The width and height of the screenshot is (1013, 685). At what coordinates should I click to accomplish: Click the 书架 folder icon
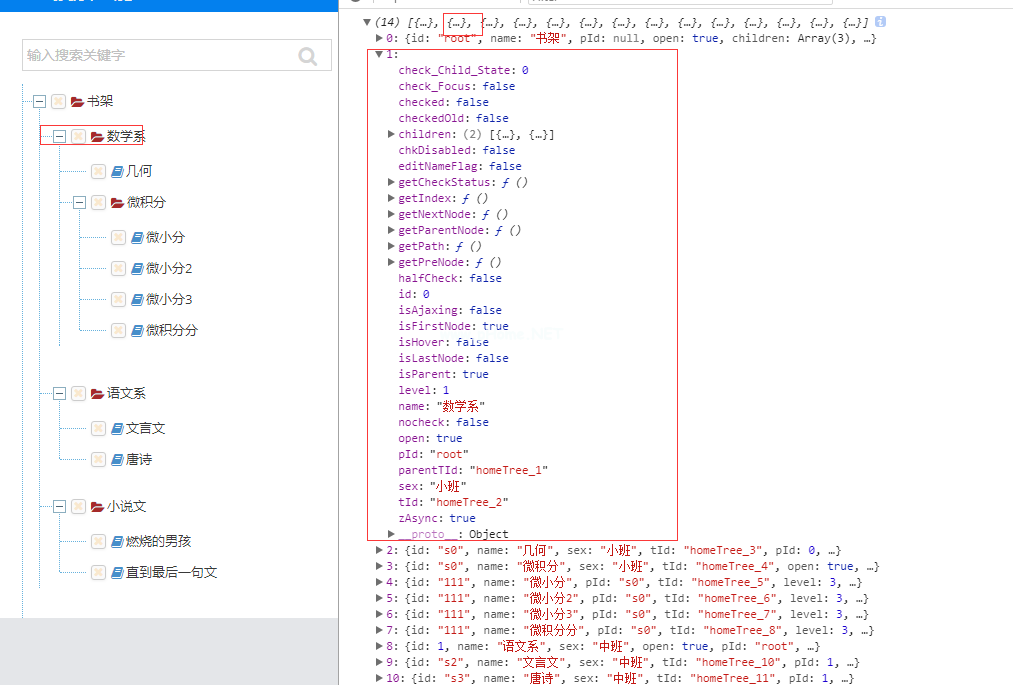[77, 102]
